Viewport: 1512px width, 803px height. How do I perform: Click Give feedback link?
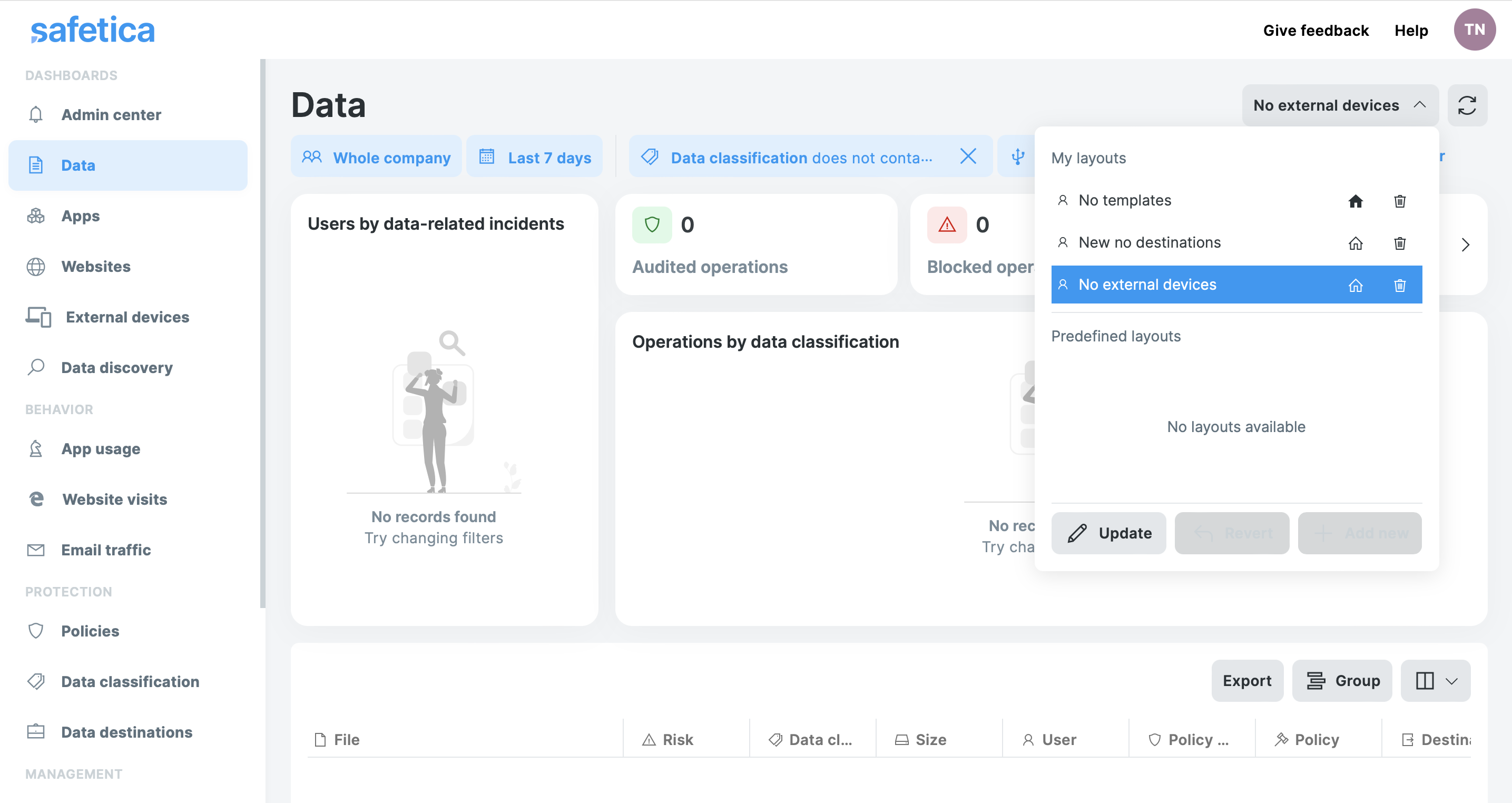[1315, 31]
